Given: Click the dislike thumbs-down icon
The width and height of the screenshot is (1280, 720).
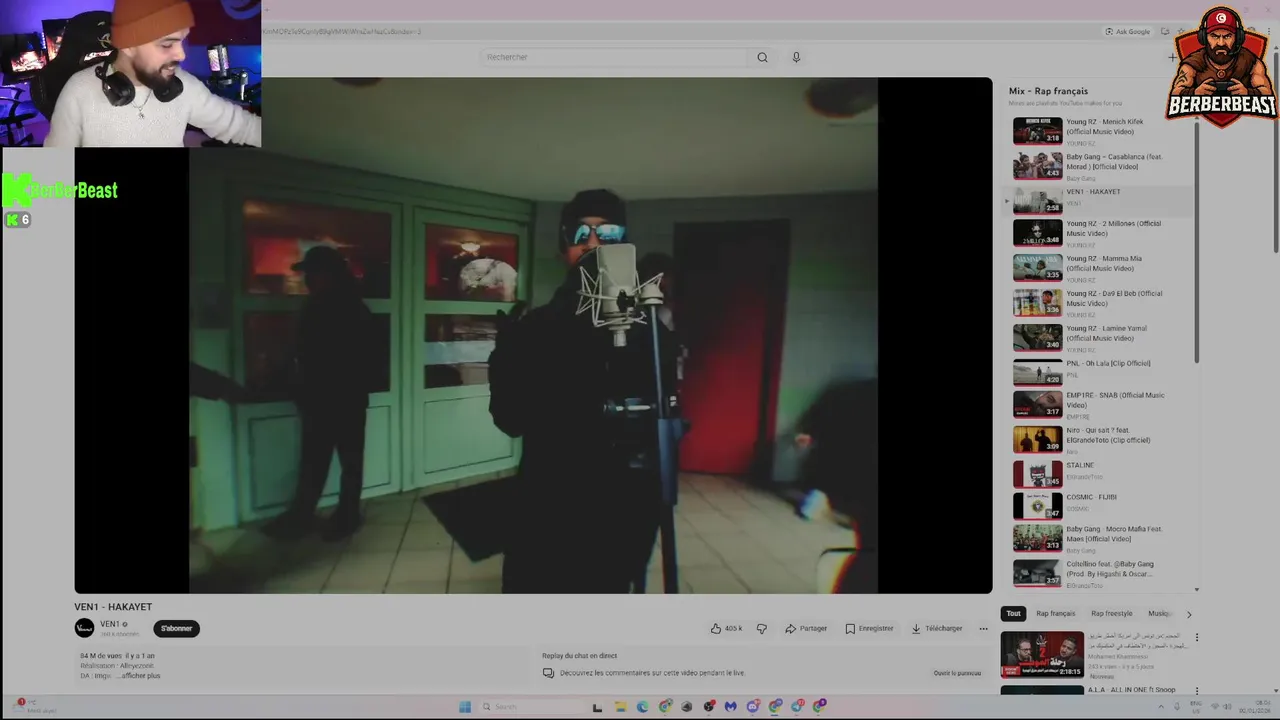Looking at the screenshot, I should pos(762,628).
